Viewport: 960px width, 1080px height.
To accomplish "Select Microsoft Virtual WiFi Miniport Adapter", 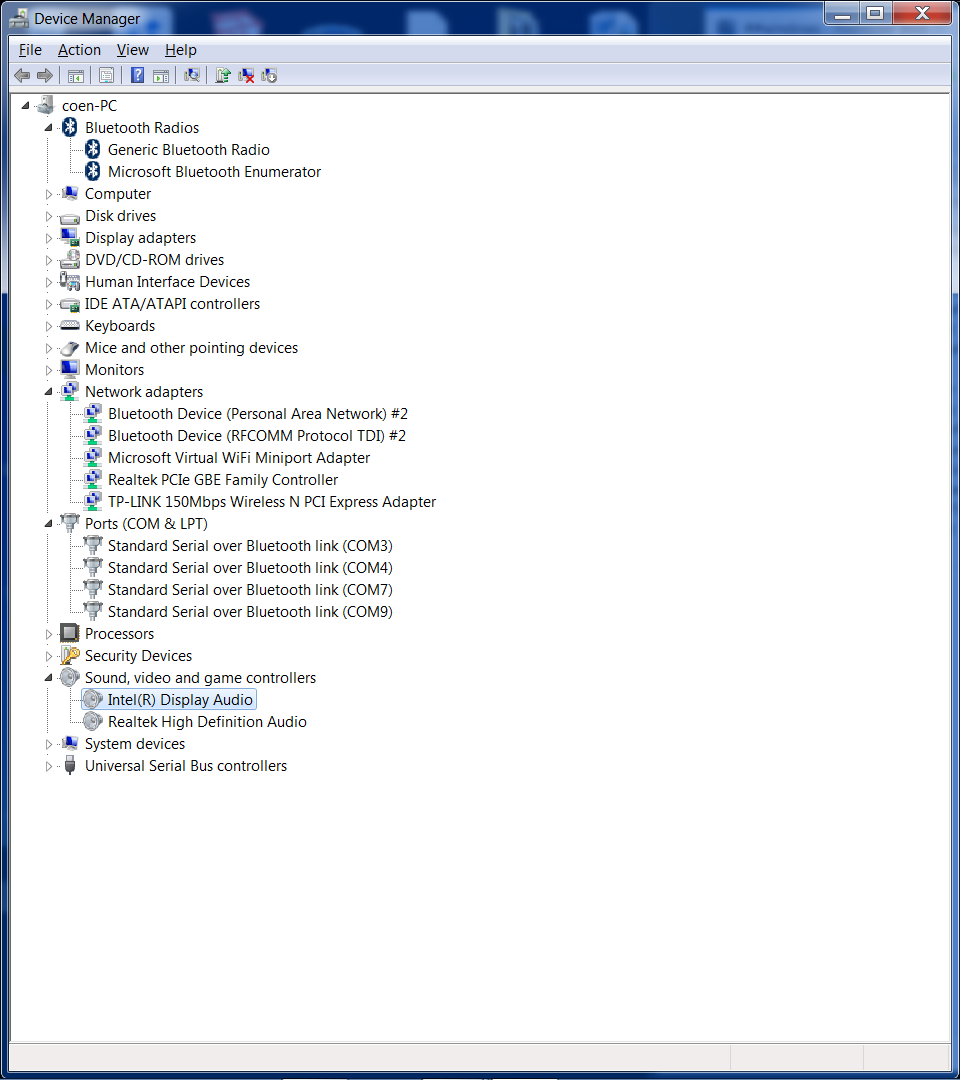I will pyautogui.click(x=239, y=457).
